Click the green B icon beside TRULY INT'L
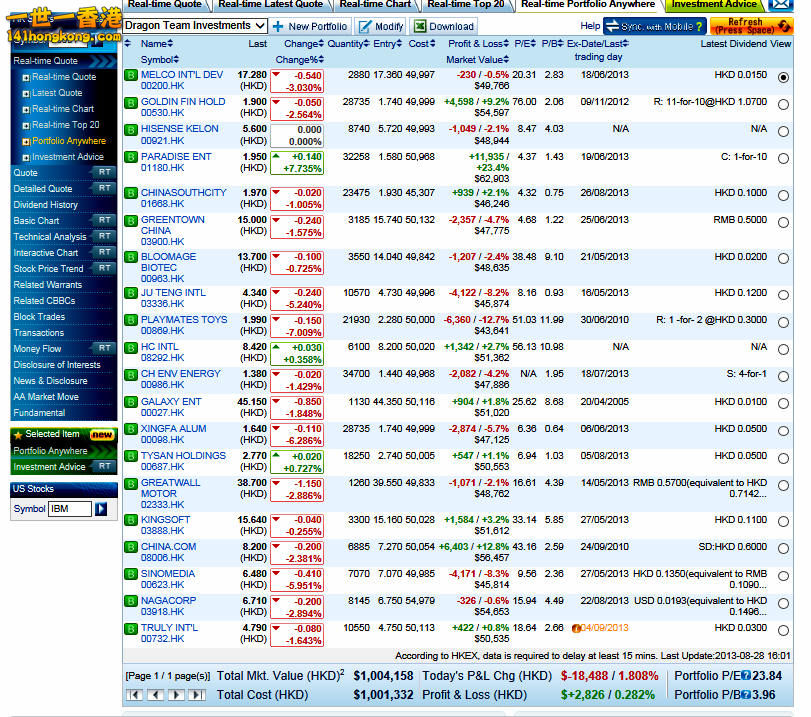 pyautogui.click(x=131, y=628)
